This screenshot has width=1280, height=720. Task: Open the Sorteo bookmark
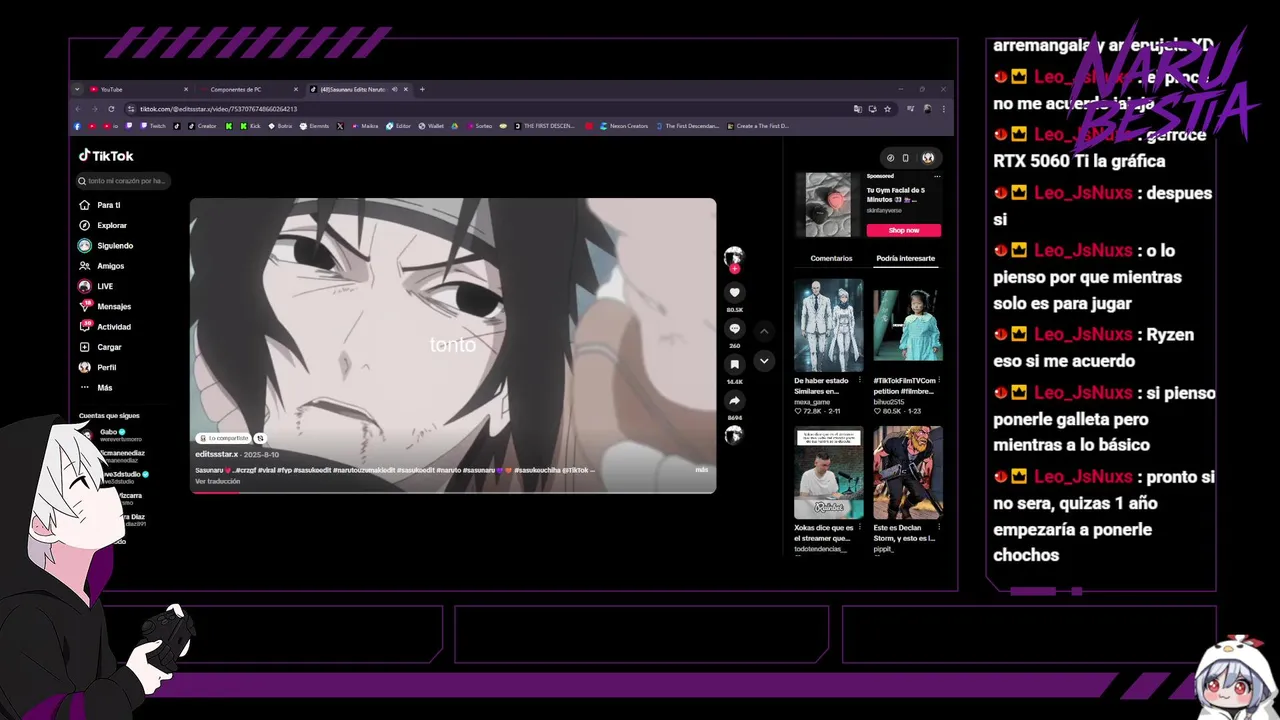click(x=479, y=126)
